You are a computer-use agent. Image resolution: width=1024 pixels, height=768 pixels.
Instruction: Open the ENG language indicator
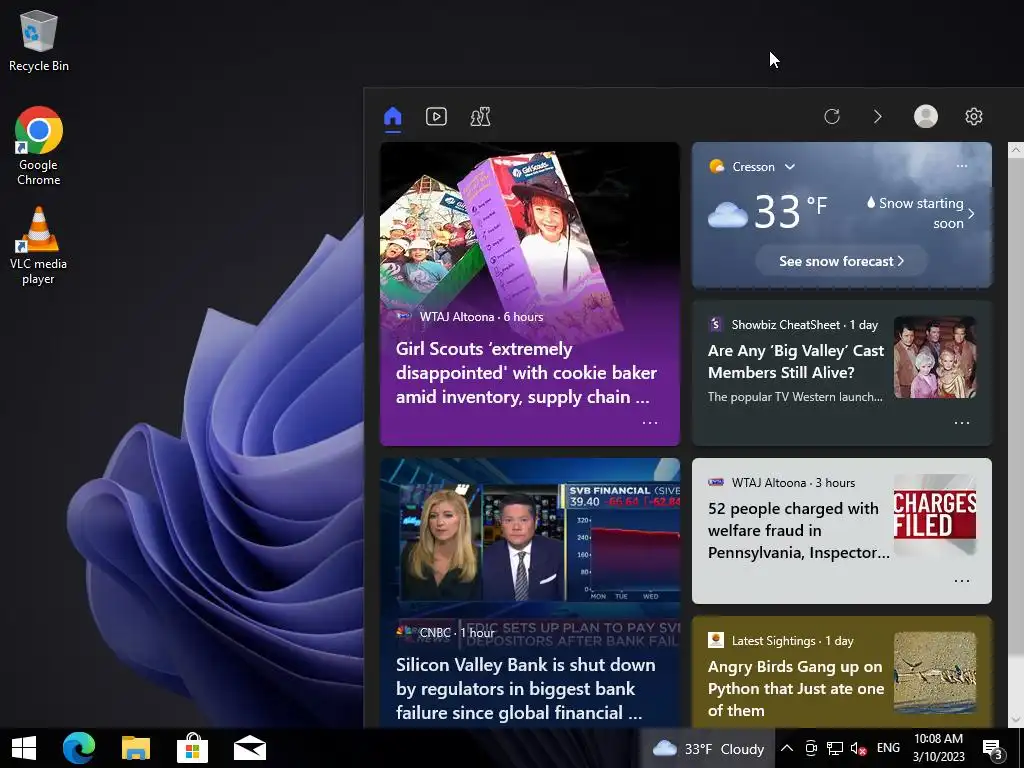[888, 748]
